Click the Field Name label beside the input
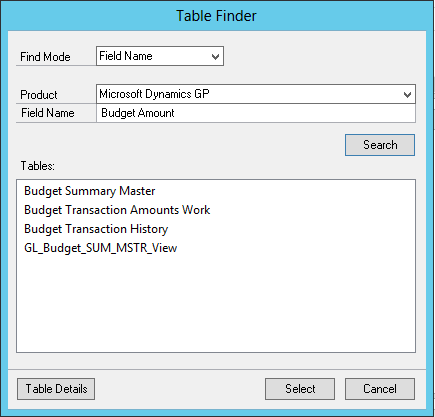This screenshot has height=417, width=435. click(48, 113)
